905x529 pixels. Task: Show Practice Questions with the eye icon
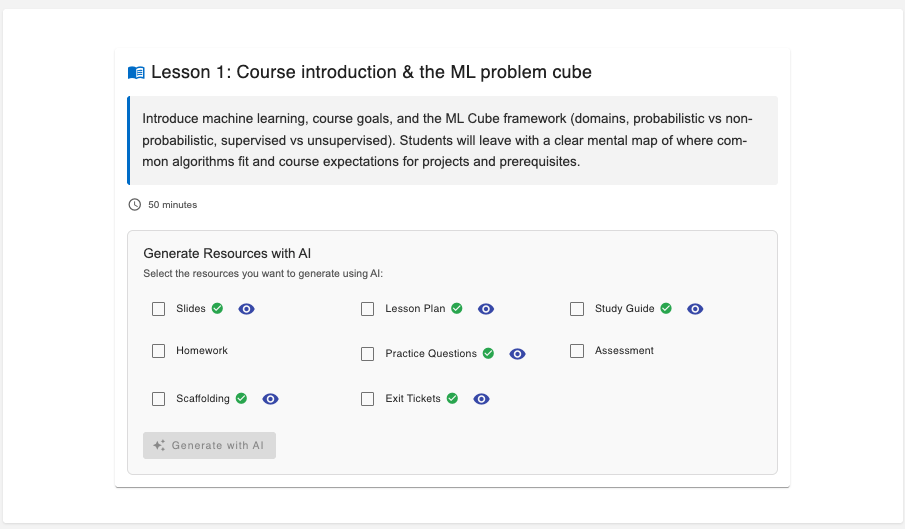coord(517,354)
